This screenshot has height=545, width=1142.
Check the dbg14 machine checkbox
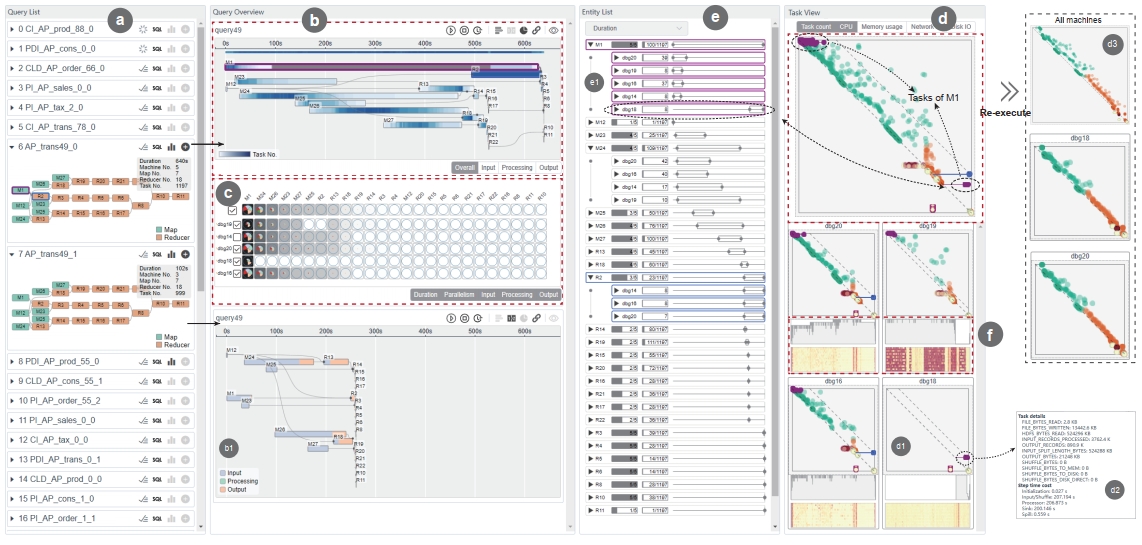[x=237, y=237]
